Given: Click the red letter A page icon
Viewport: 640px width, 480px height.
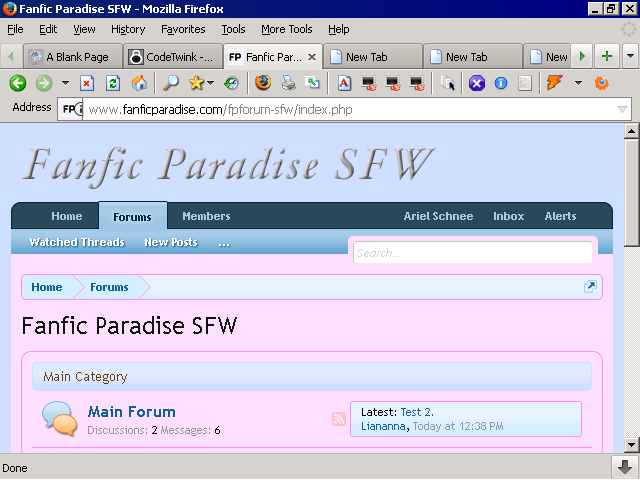Looking at the screenshot, I should click(x=344, y=83).
